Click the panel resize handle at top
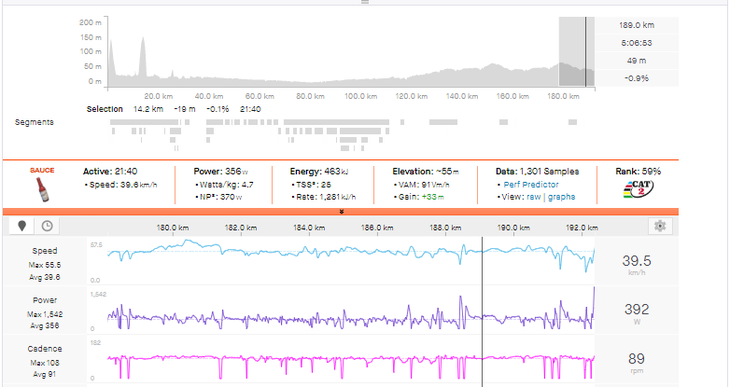730x387 pixels. [365, 2]
